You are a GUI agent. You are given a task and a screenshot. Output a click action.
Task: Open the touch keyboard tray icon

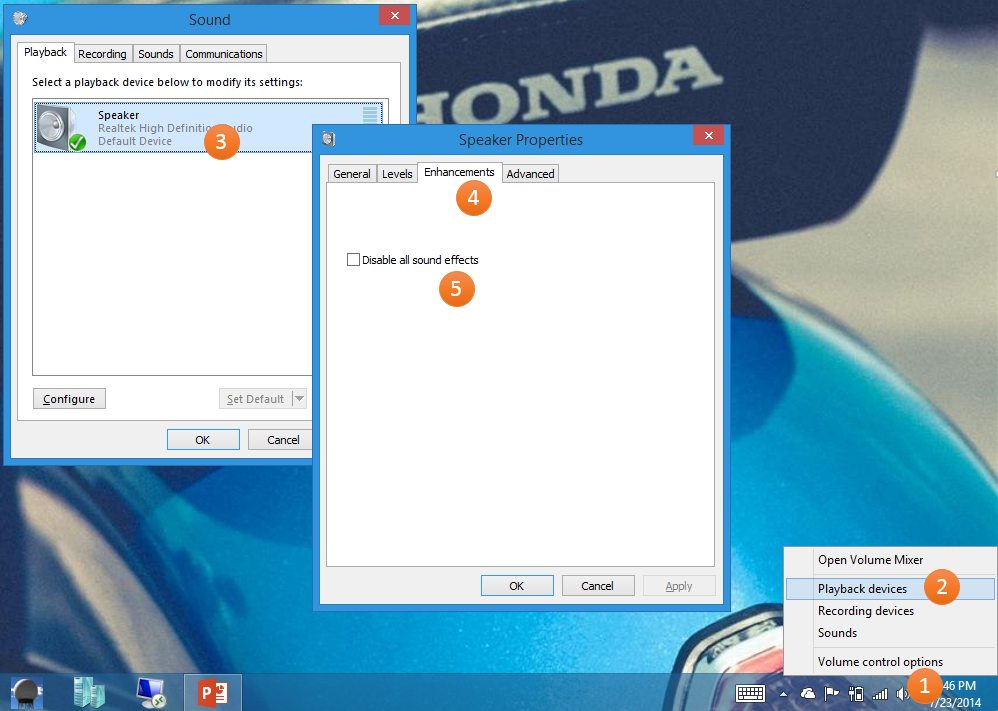coord(750,693)
